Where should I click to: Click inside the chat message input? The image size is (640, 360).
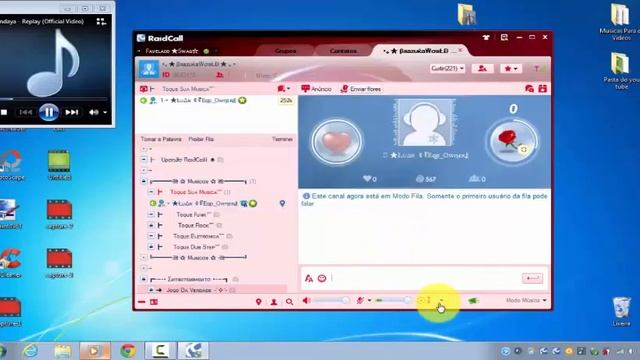coord(424,278)
